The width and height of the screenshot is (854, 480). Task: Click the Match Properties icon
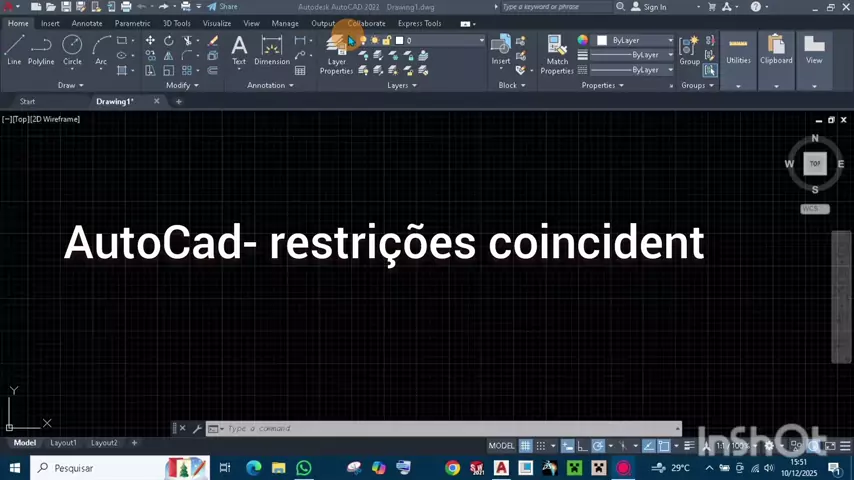pos(557,55)
